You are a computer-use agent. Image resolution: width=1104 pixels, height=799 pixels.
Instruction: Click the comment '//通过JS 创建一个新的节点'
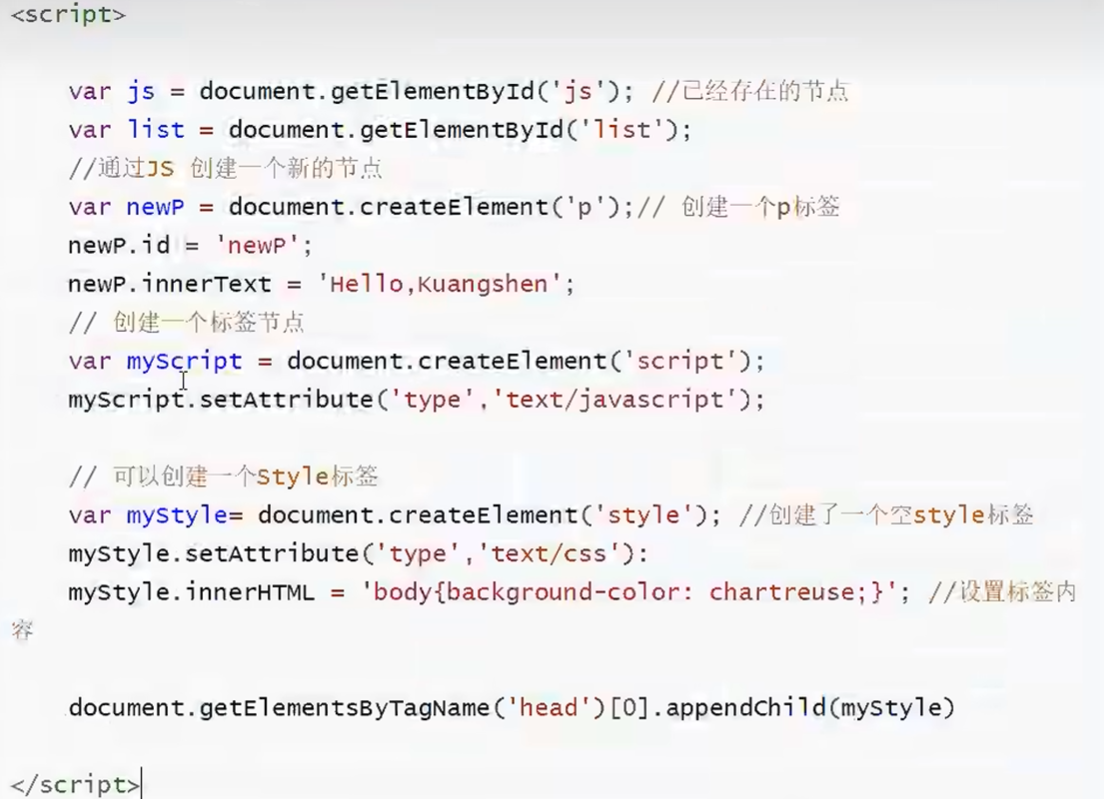(x=225, y=168)
